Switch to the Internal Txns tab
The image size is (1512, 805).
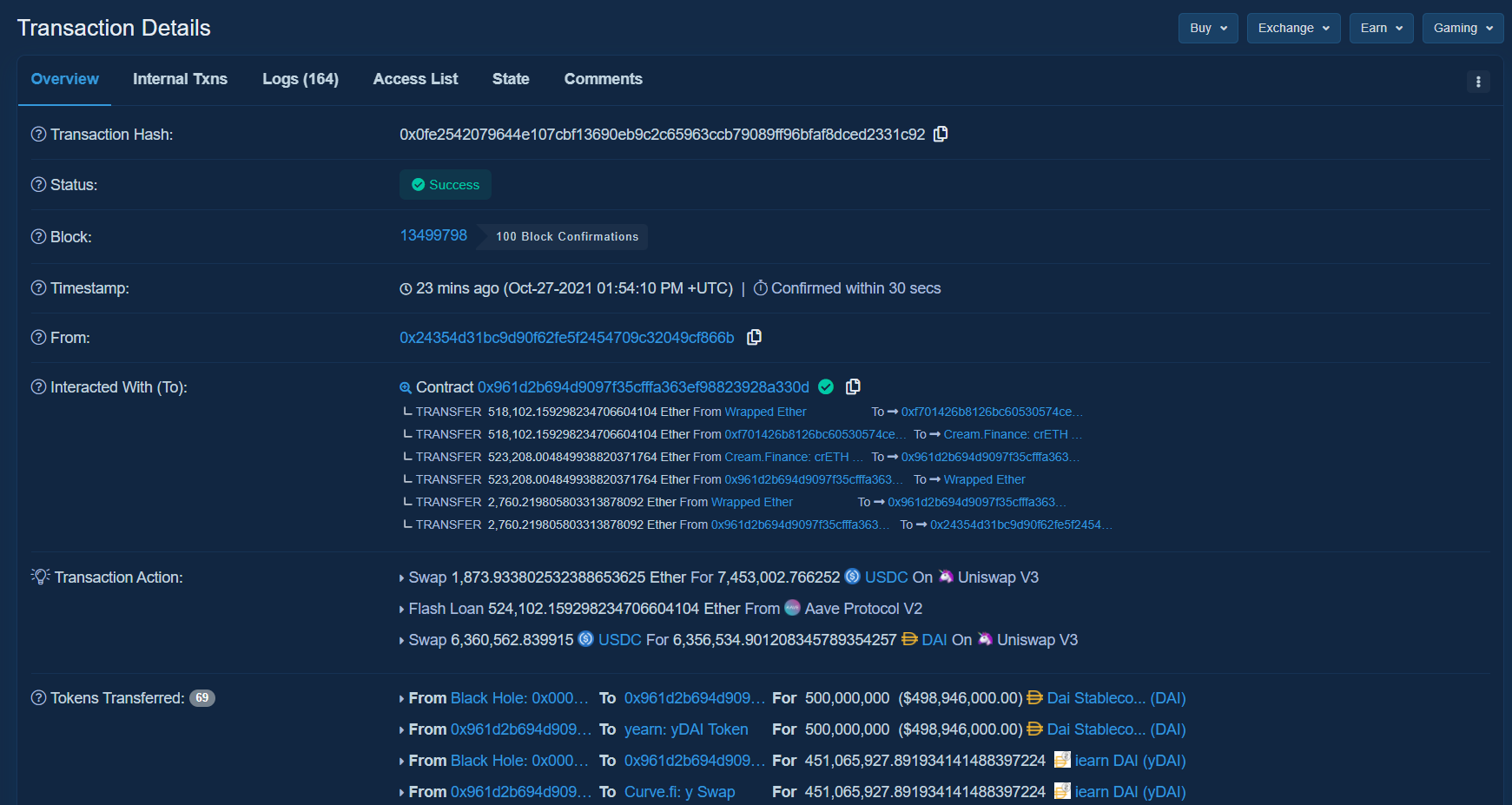pyautogui.click(x=180, y=79)
